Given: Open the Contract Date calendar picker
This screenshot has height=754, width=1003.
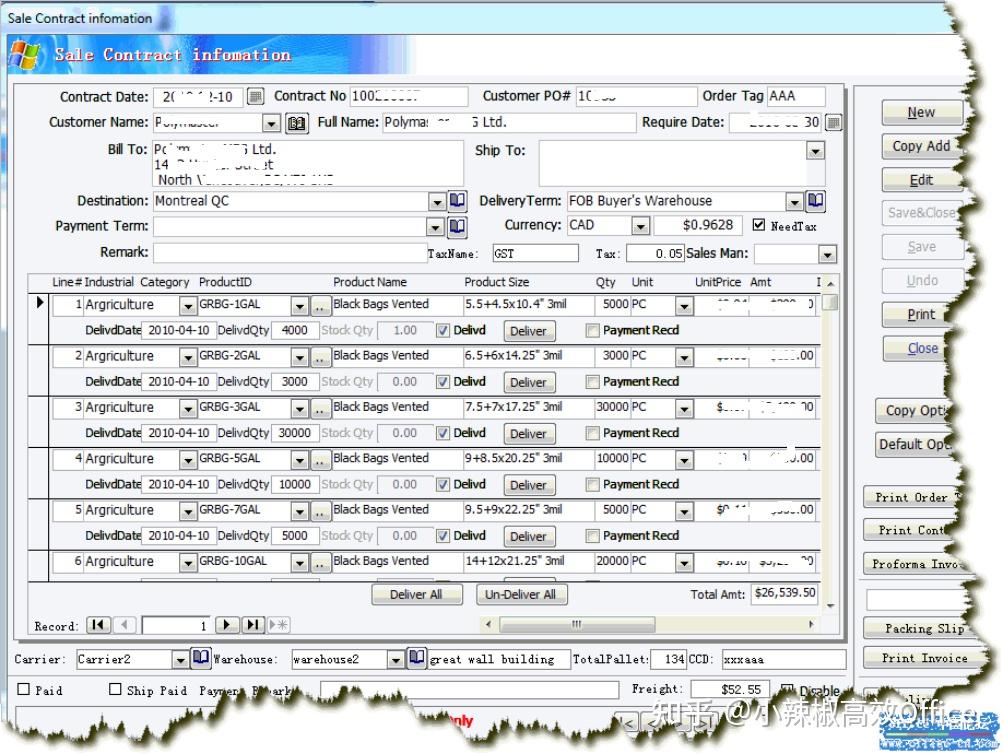Looking at the screenshot, I should pos(255,97).
